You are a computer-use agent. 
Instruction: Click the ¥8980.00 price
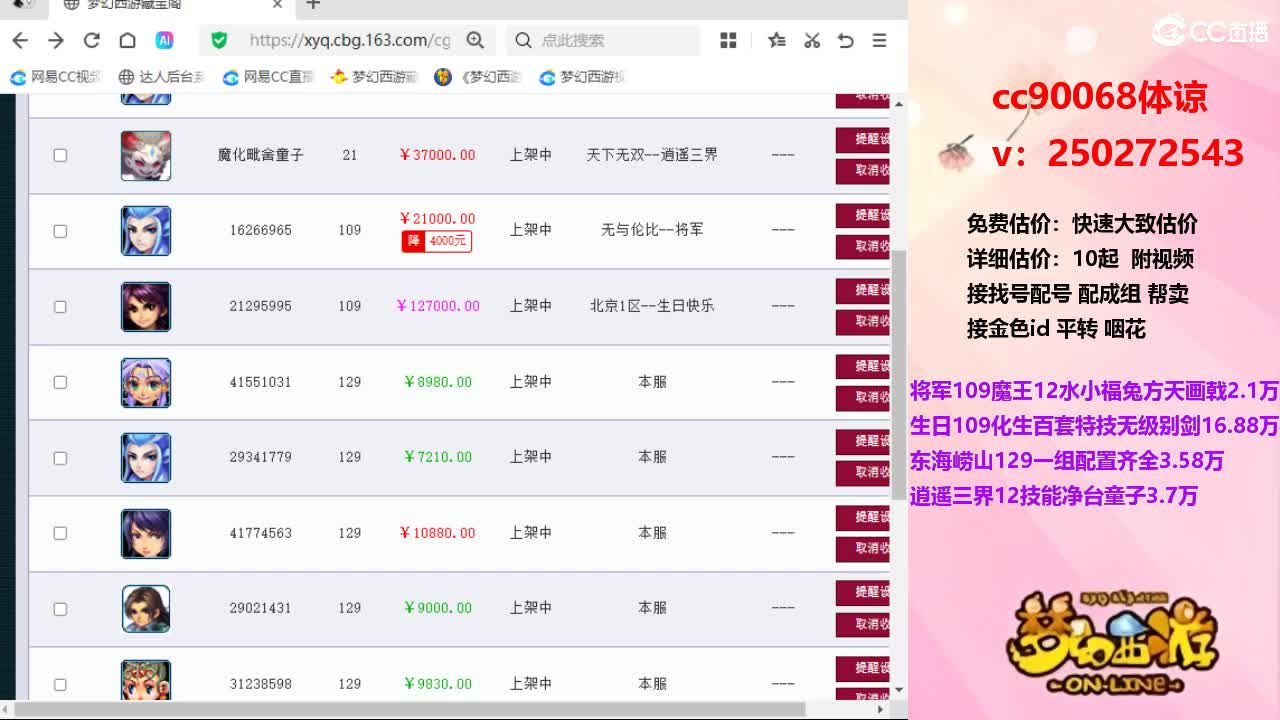tap(438, 382)
